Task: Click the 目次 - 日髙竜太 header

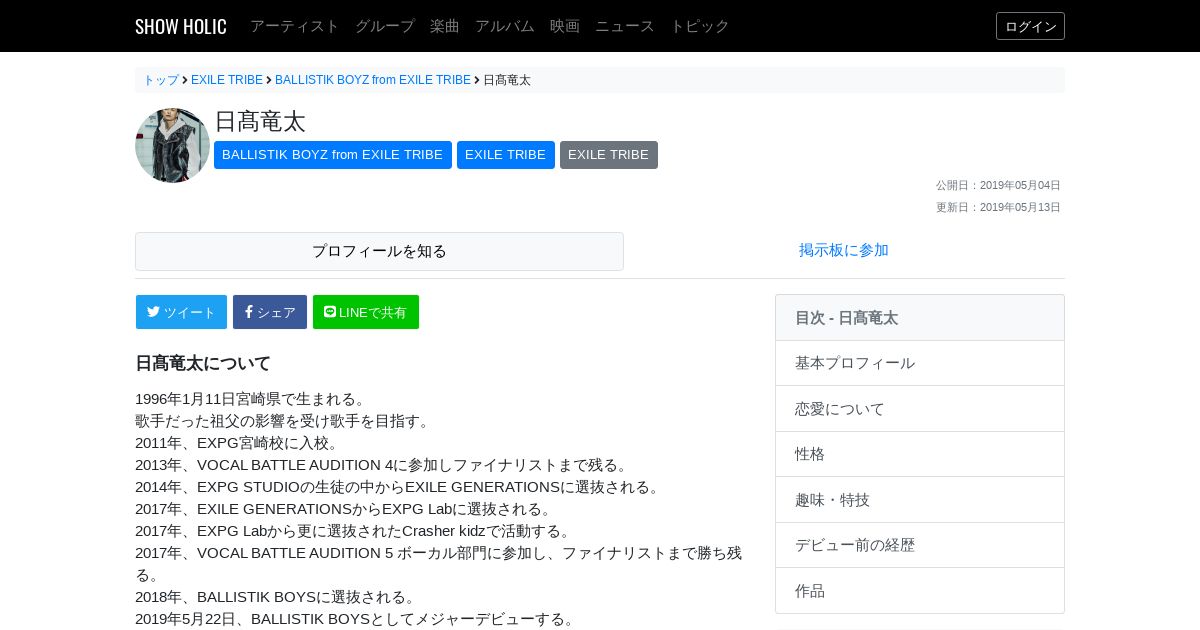Action: 920,318
